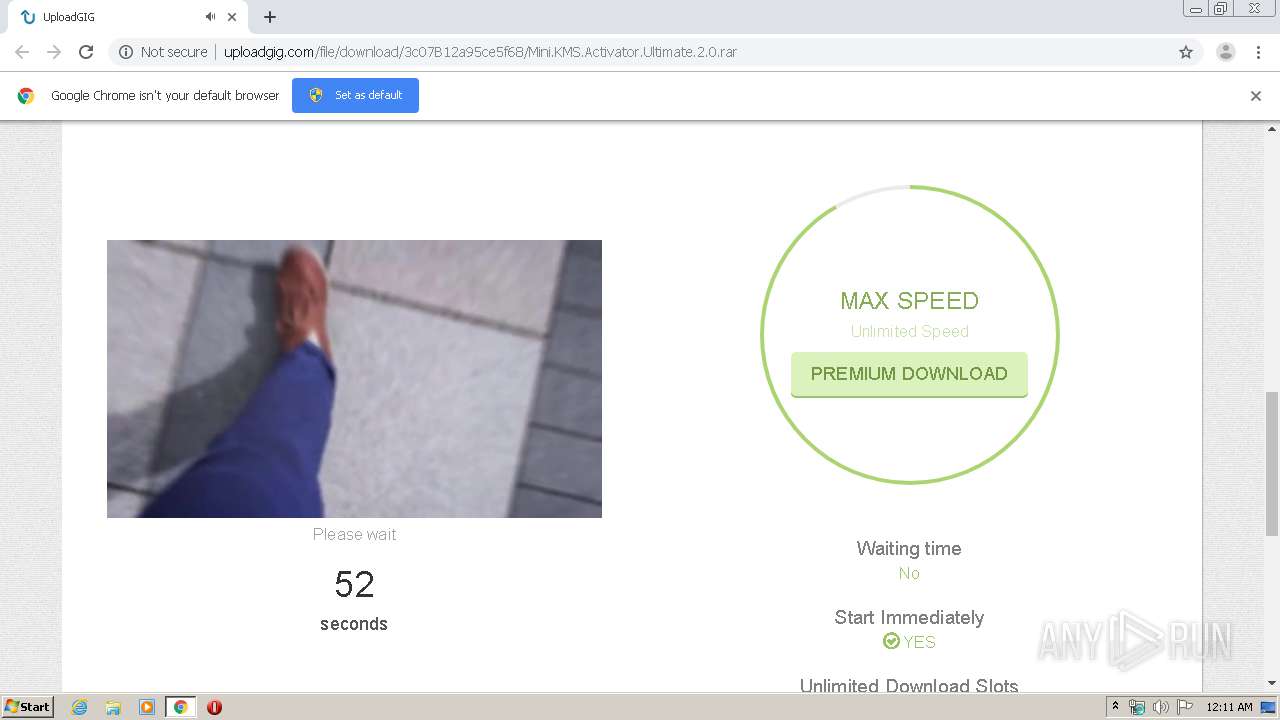Open Opera icon in taskbar
Screen dimensions: 1280x720
coord(214,707)
